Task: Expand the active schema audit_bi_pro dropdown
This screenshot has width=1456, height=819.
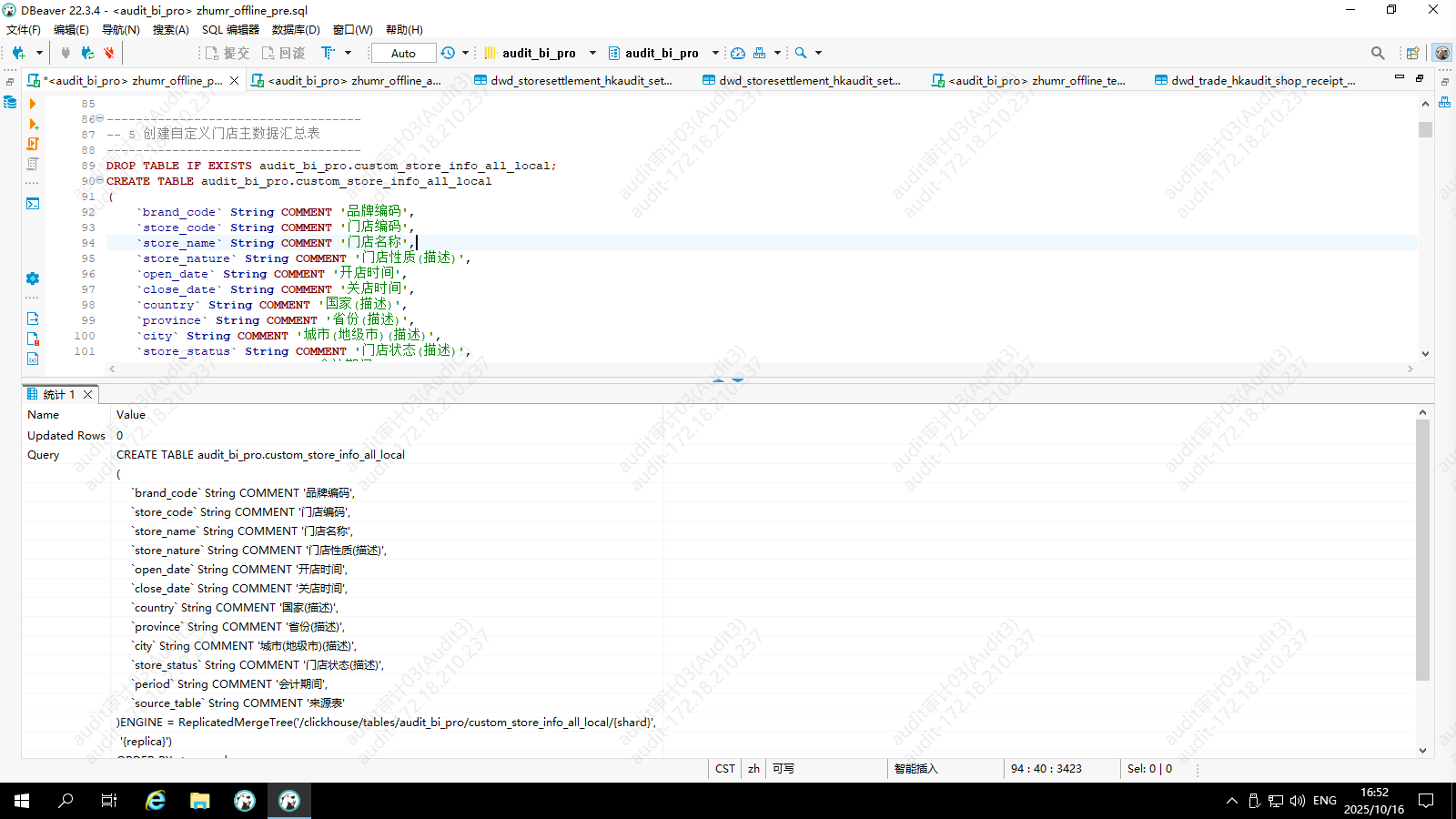Action: tap(663, 53)
